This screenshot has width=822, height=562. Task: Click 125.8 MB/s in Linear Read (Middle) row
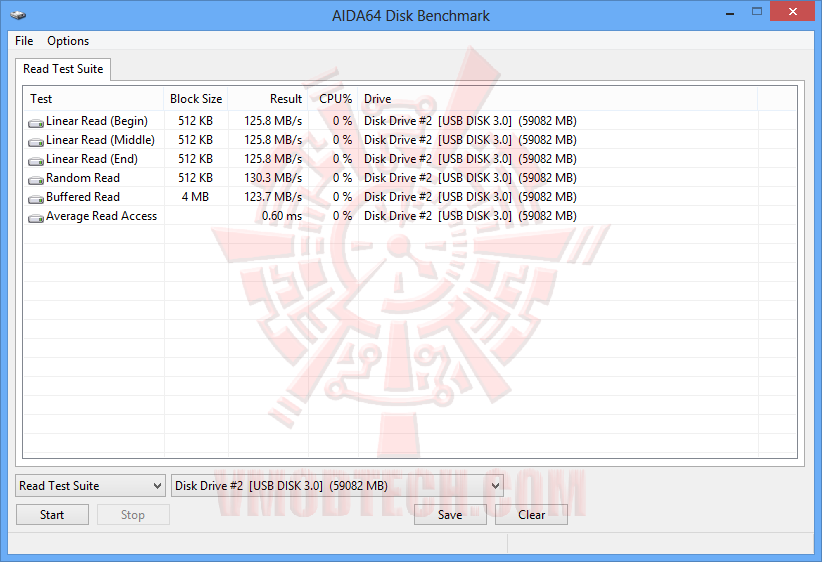tap(273, 140)
